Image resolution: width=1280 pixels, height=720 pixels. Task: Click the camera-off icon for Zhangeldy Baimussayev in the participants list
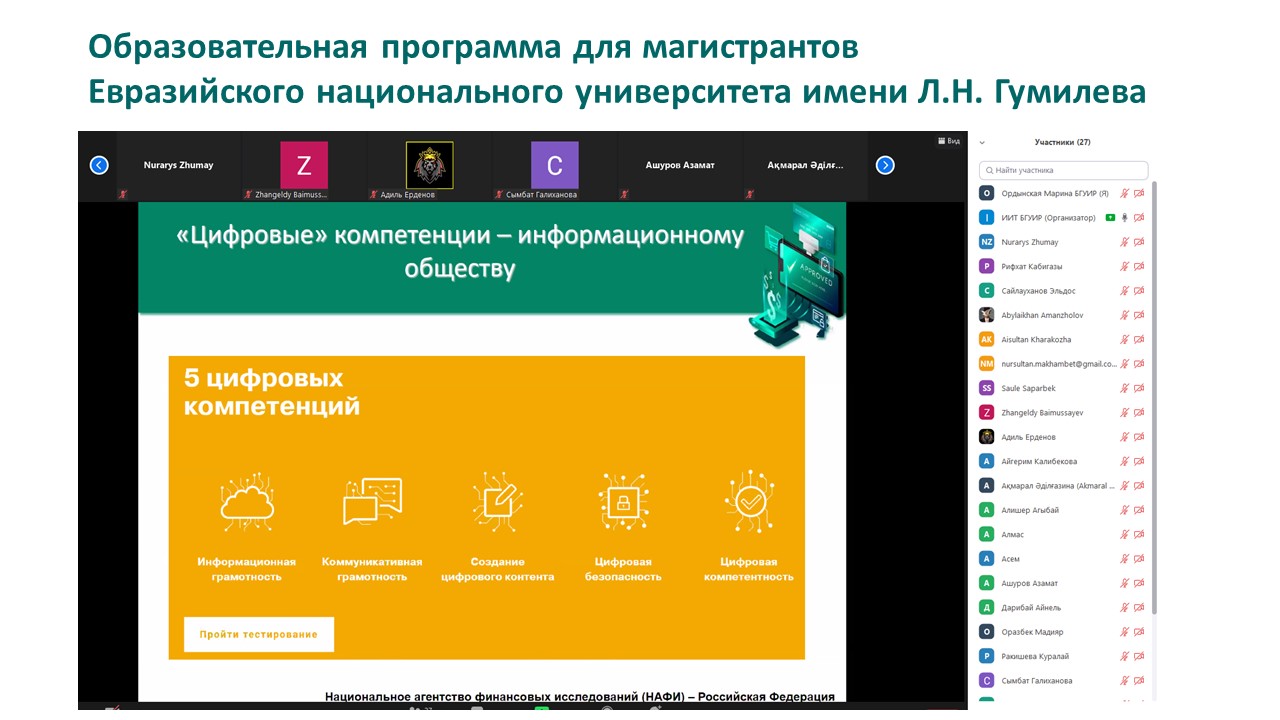(x=1139, y=413)
